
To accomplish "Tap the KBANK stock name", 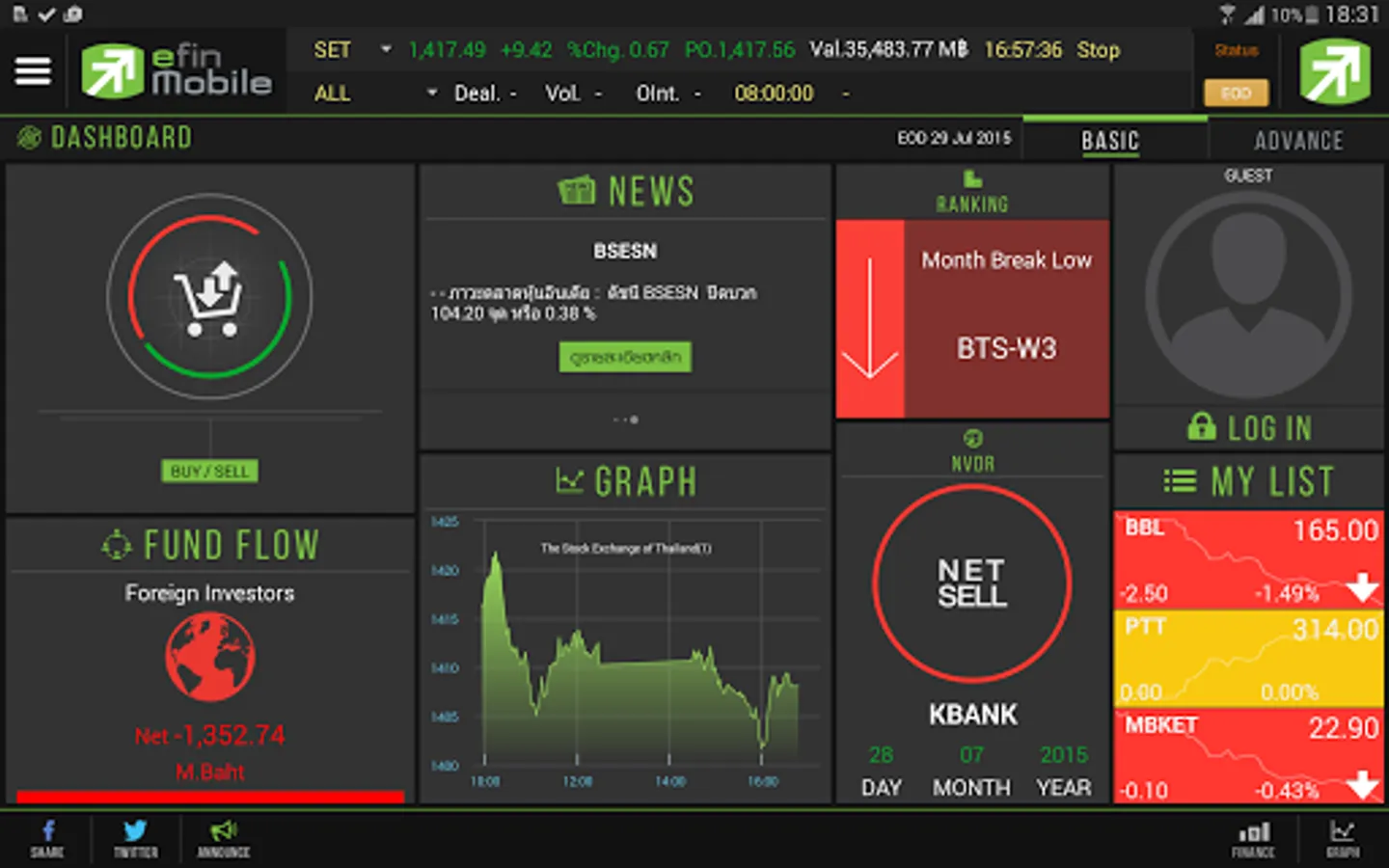I will click(972, 715).
